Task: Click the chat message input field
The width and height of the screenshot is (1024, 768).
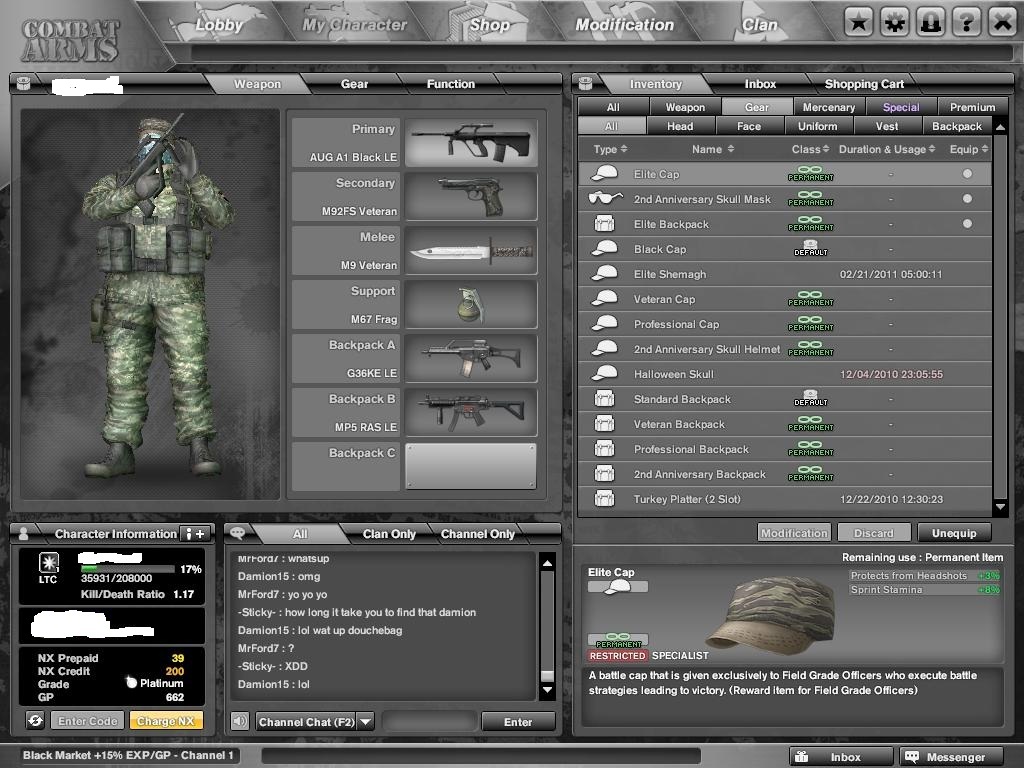Action: (x=428, y=722)
